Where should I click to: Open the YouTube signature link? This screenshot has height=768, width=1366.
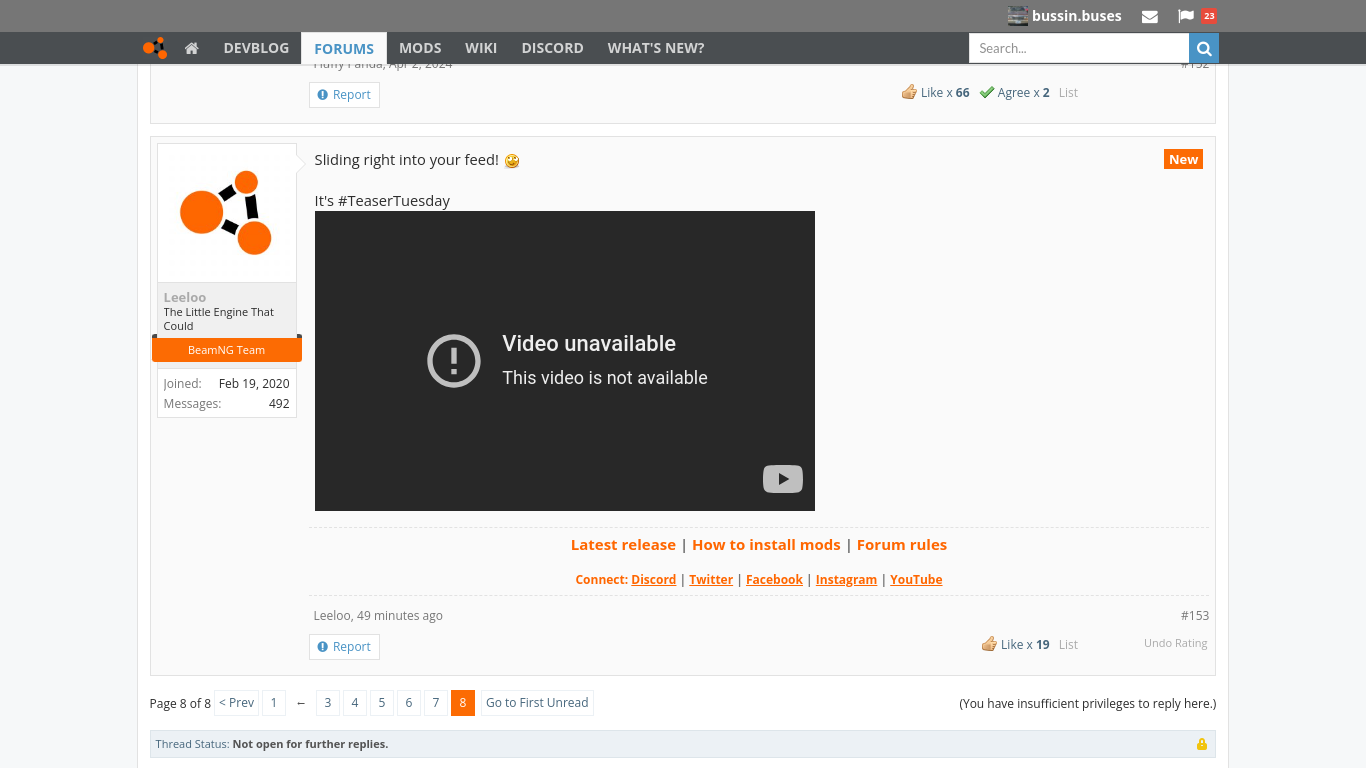(916, 580)
